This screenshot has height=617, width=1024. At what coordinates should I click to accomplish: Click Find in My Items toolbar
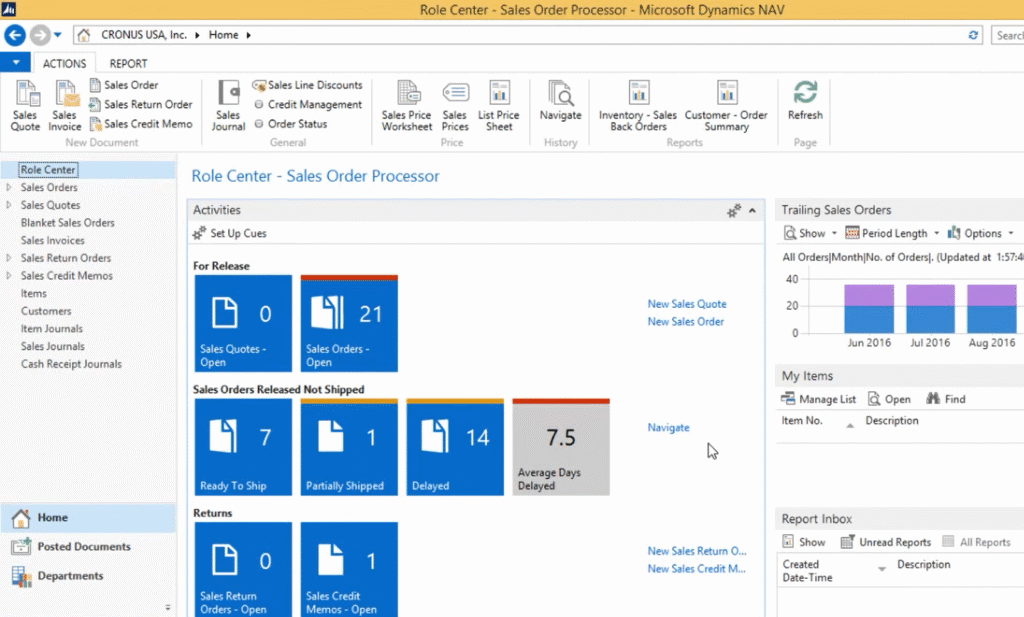pos(946,399)
